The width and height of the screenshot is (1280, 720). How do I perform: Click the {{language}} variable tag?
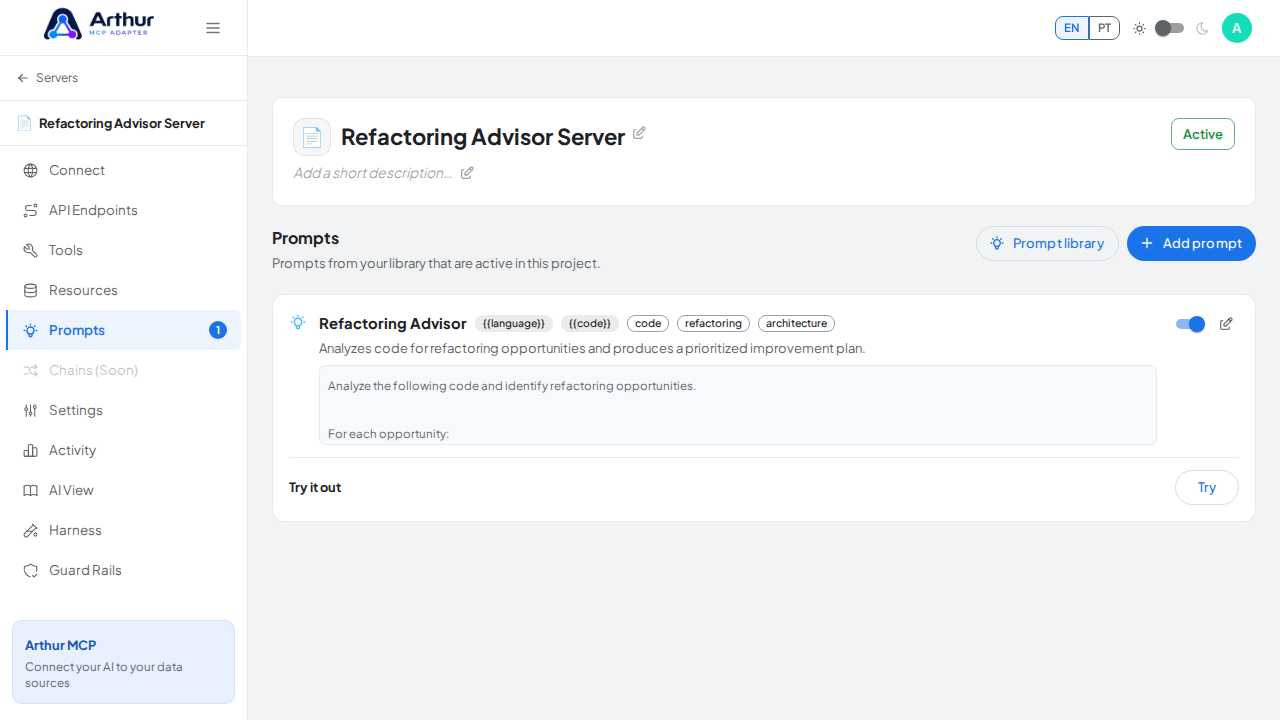pyautogui.click(x=514, y=324)
